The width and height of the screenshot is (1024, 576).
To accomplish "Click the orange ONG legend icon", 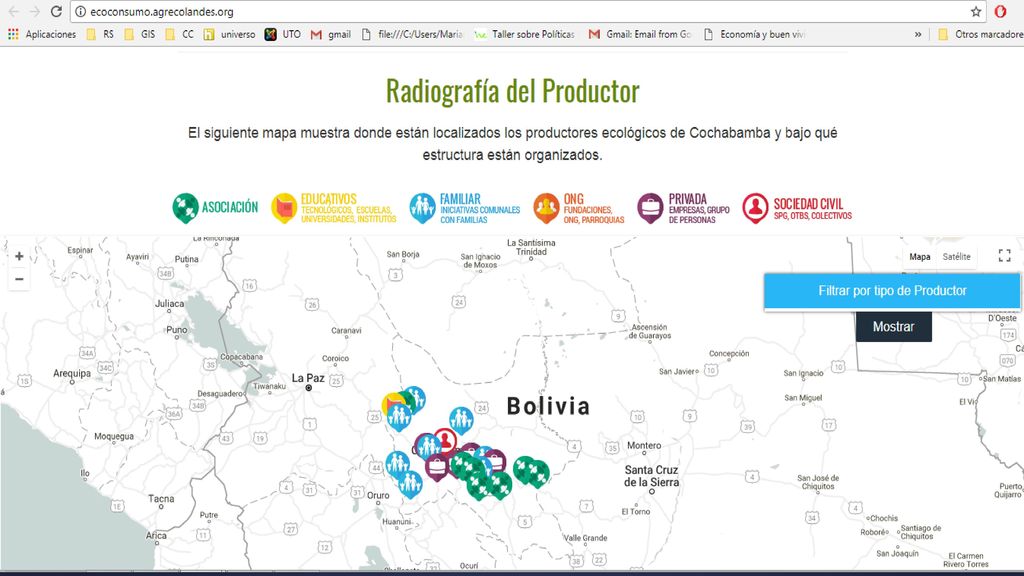I will pos(546,208).
